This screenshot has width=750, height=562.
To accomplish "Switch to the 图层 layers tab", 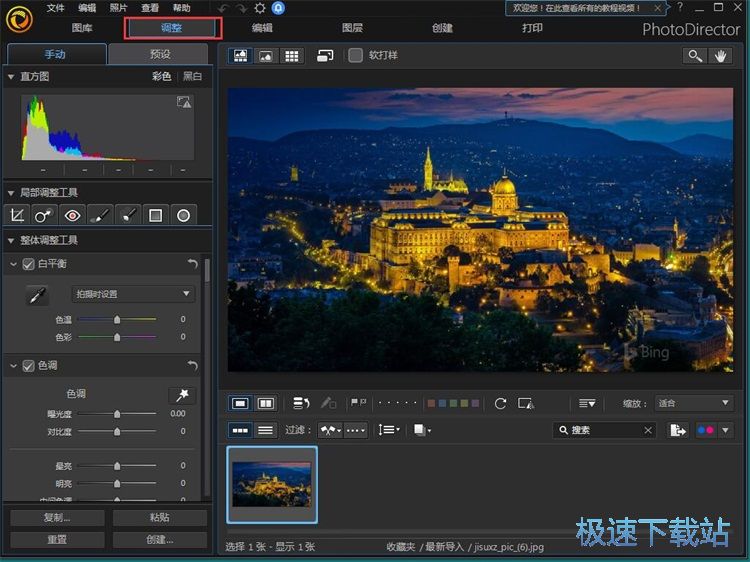I will pos(352,28).
